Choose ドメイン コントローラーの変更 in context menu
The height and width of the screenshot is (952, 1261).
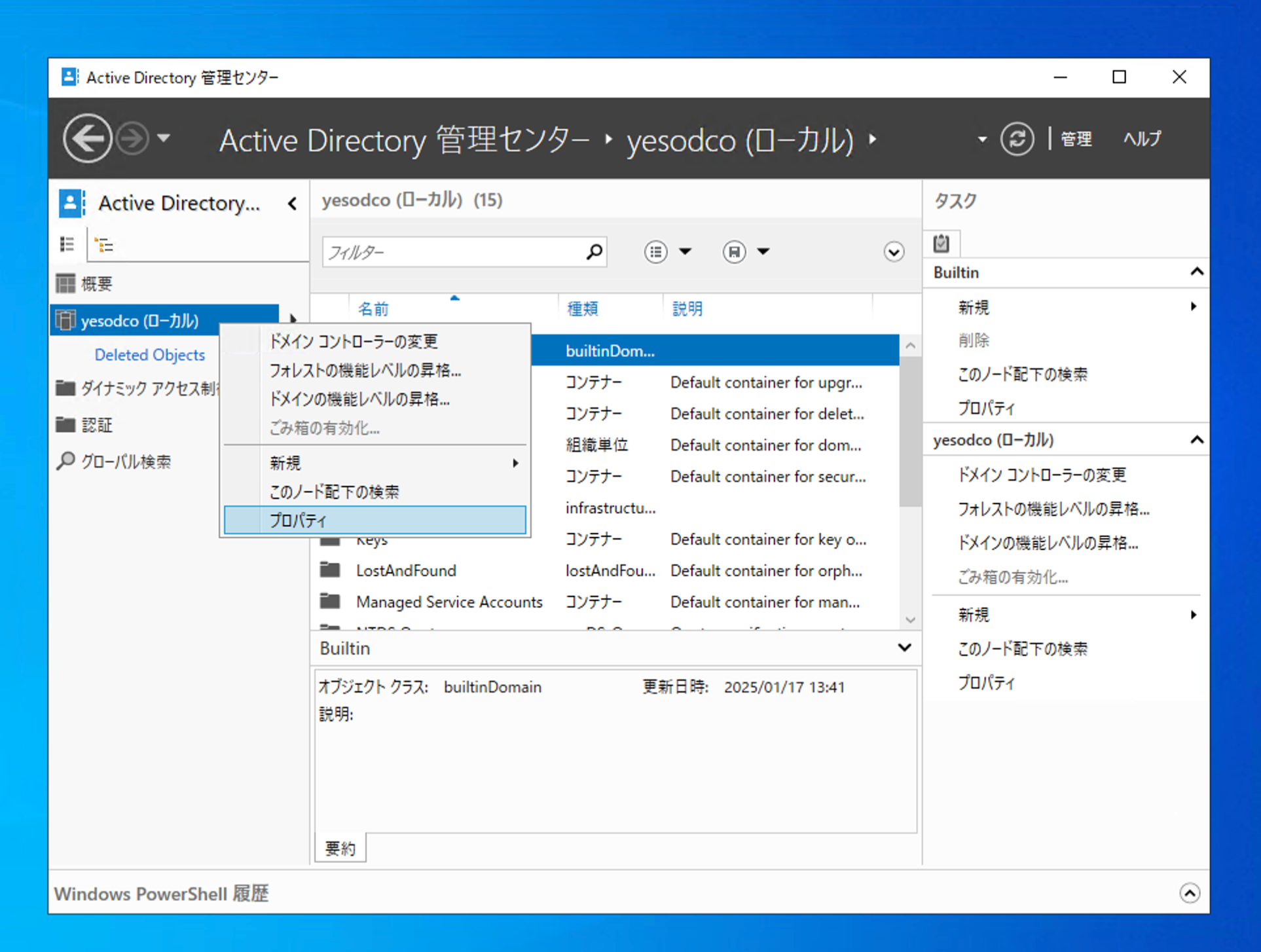[x=375, y=341]
